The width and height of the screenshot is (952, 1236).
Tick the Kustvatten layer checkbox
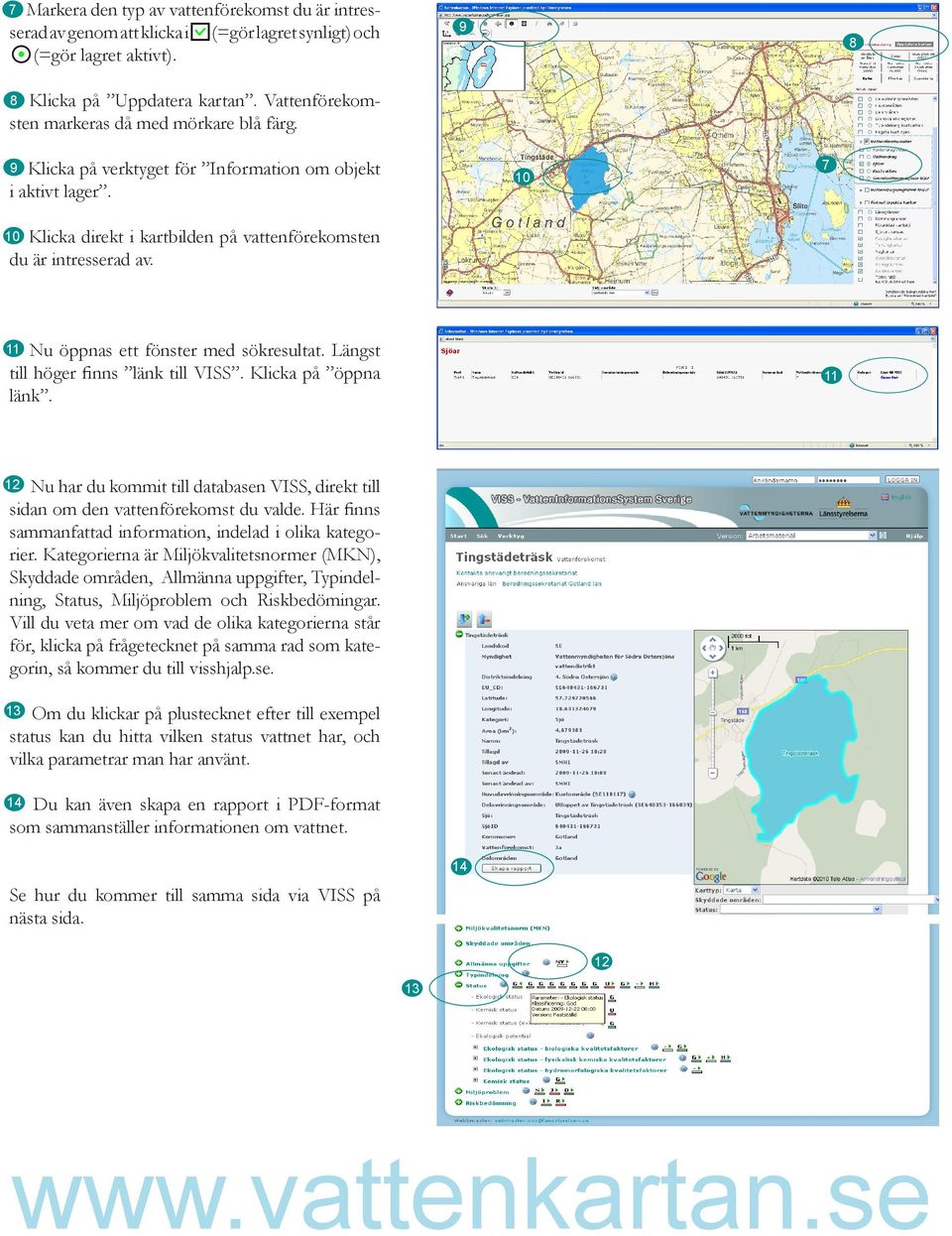[x=861, y=171]
